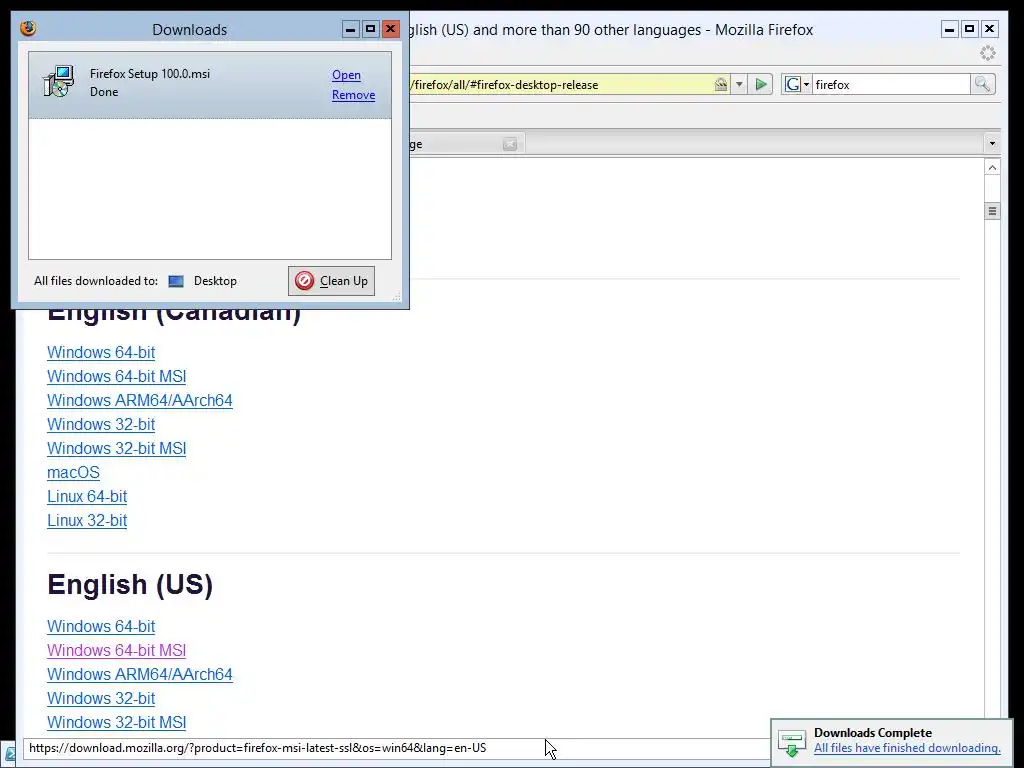Click English (US) Windows 64-bit link
This screenshot has width=1024, height=768.
click(101, 626)
